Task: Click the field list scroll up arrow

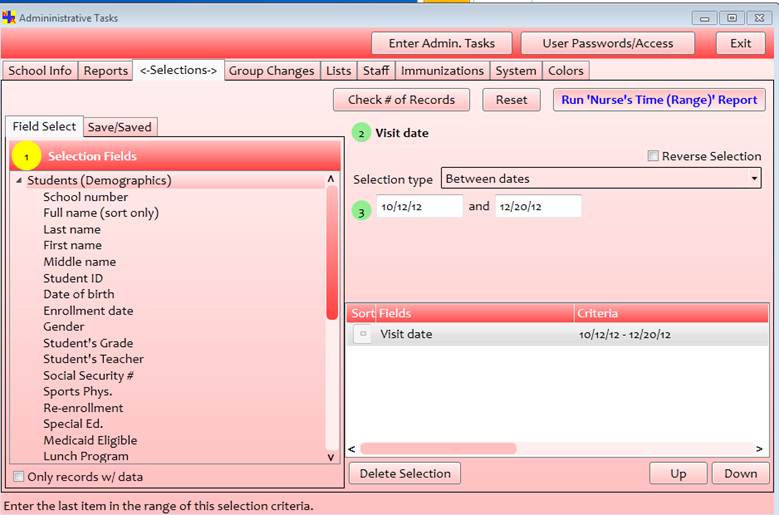Action: pos(331,178)
